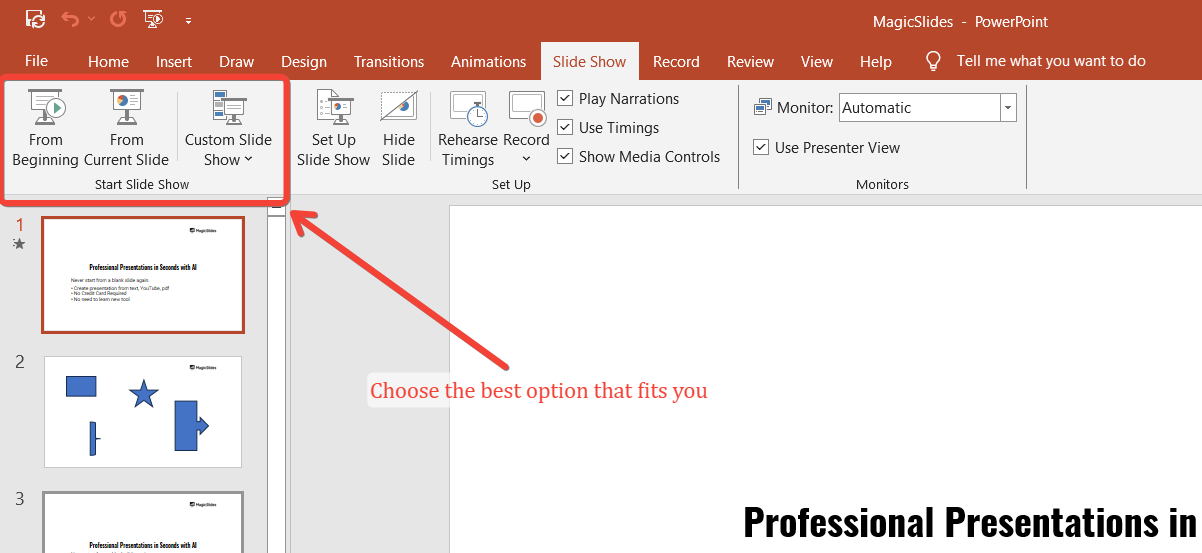Screen dimensions: 1202x553
Task: Switch to the View tab
Action: coord(817,61)
